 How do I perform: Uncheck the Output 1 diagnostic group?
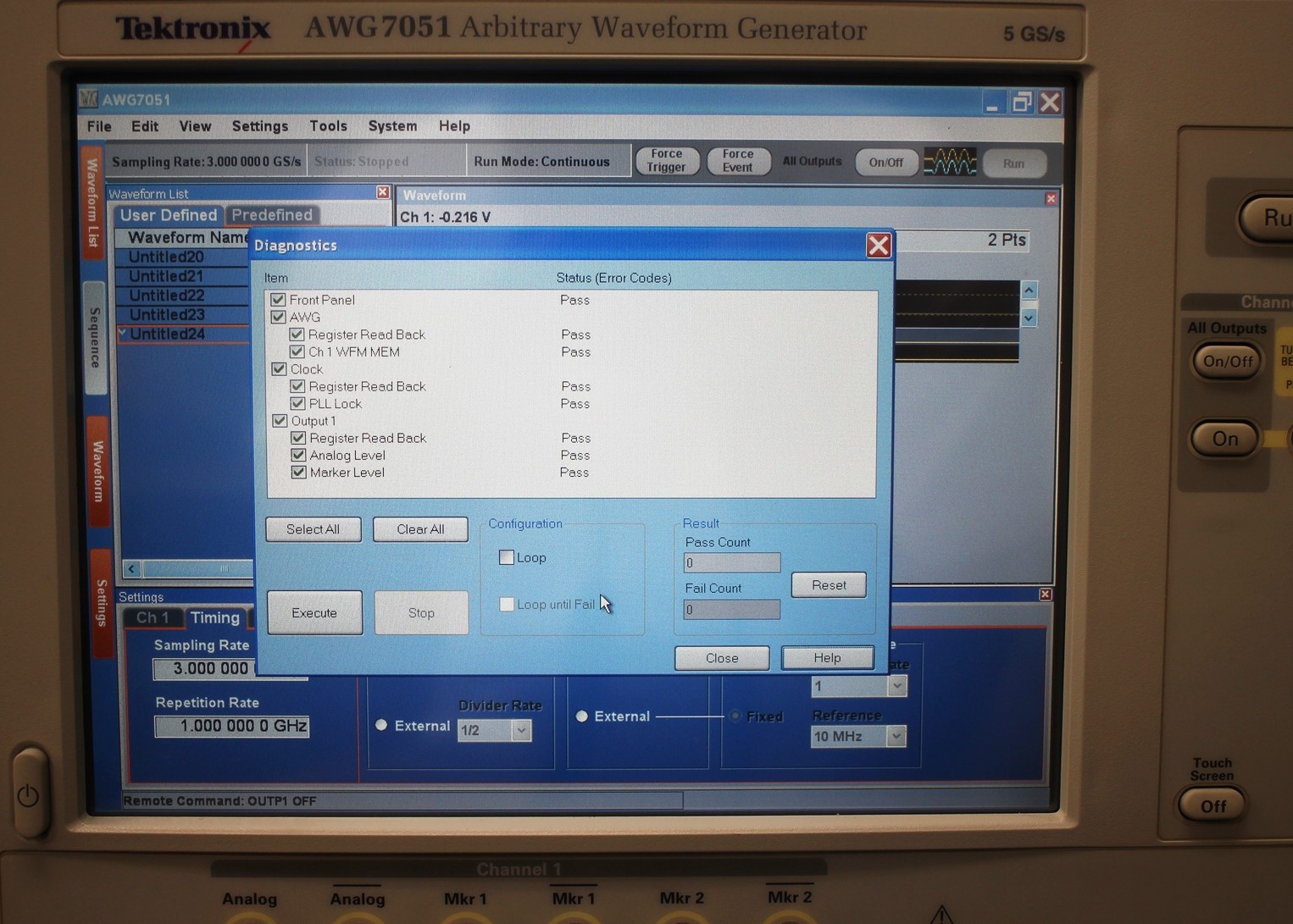click(280, 421)
